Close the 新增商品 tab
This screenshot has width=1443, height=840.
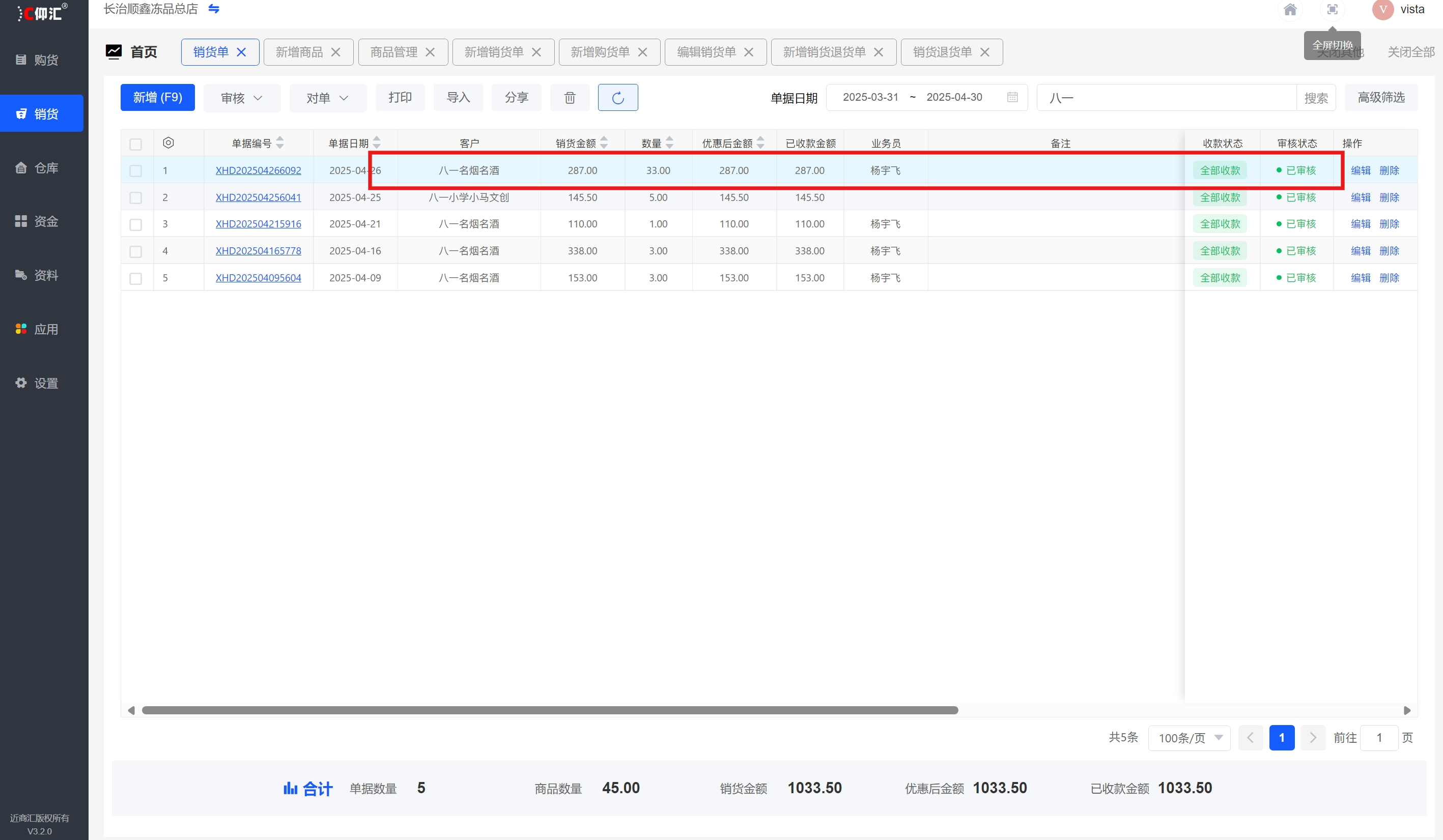pos(335,52)
